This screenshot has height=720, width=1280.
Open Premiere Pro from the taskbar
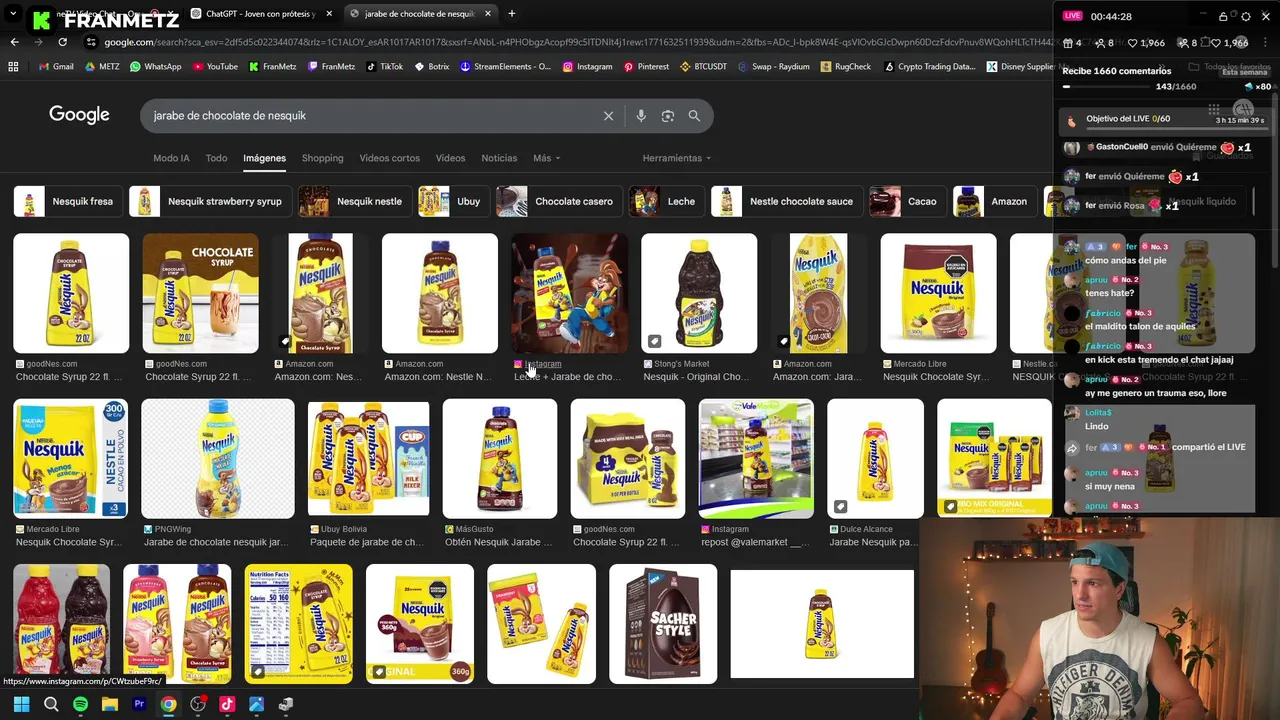click(x=139, y=704)
